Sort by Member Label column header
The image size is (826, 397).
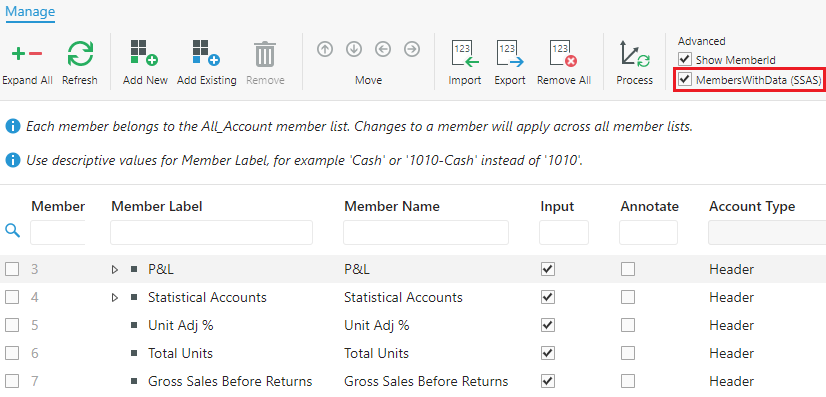tap(156, 206)
